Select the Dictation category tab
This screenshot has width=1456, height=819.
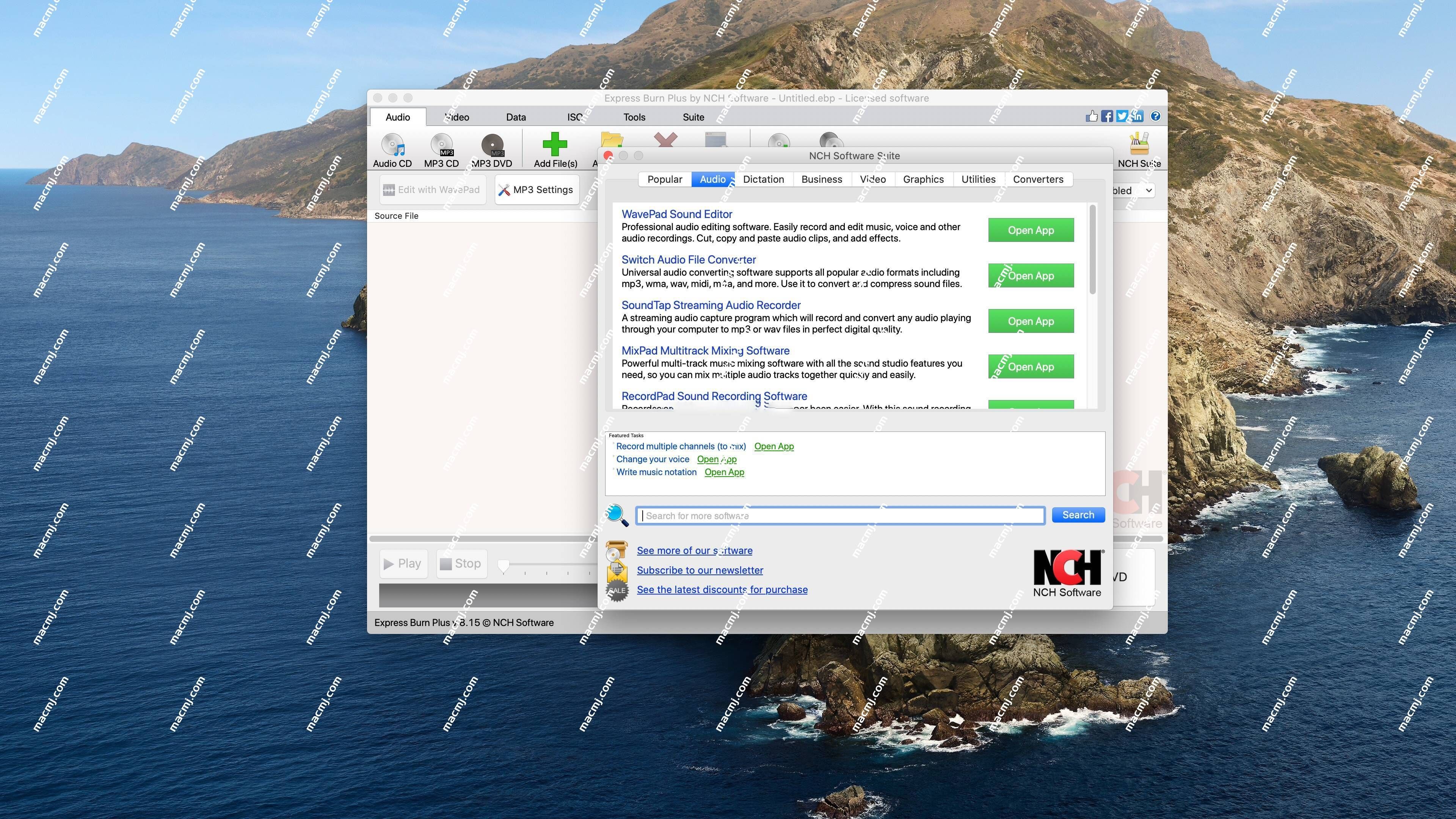[763, 179]
